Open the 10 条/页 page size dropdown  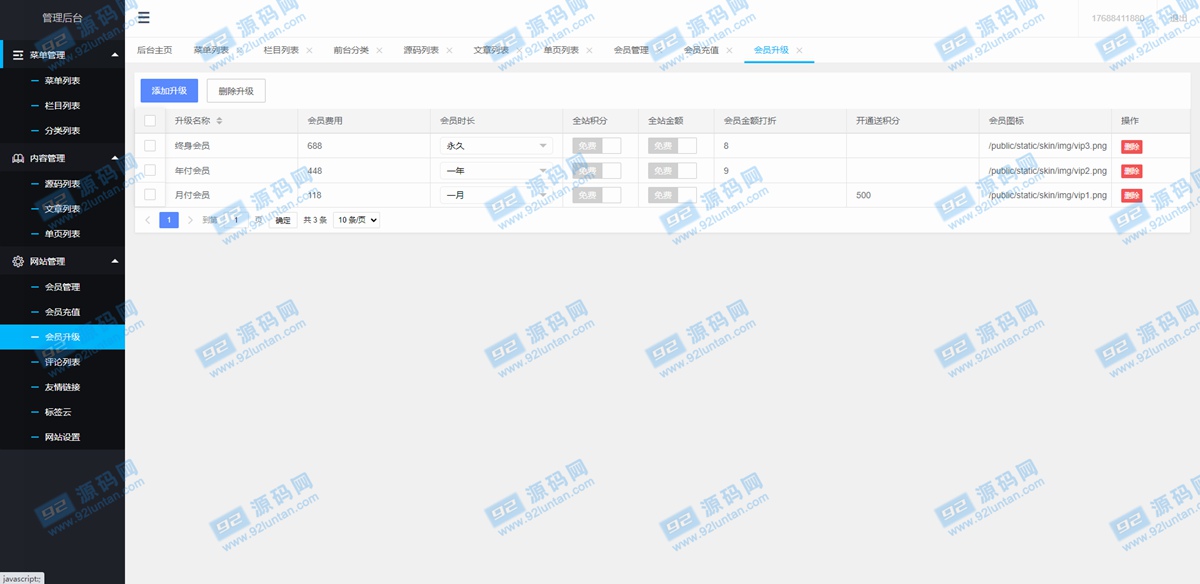(357, 220)
